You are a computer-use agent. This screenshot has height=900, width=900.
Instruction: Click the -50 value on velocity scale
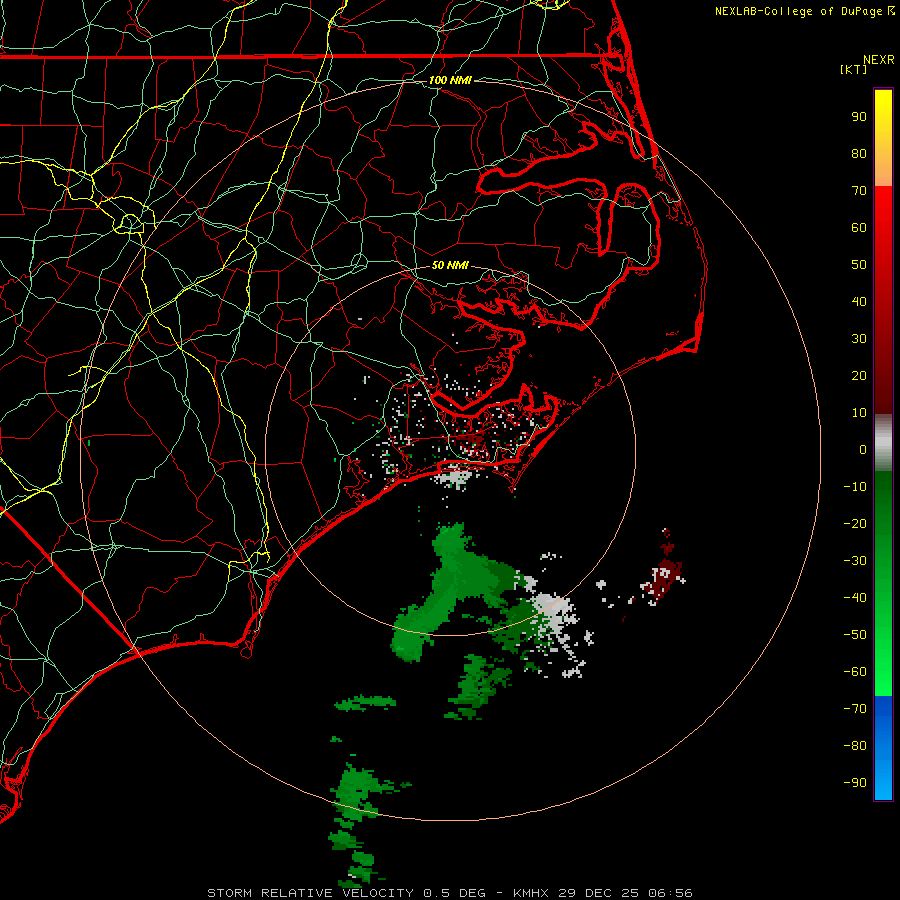tap(855, 635)
